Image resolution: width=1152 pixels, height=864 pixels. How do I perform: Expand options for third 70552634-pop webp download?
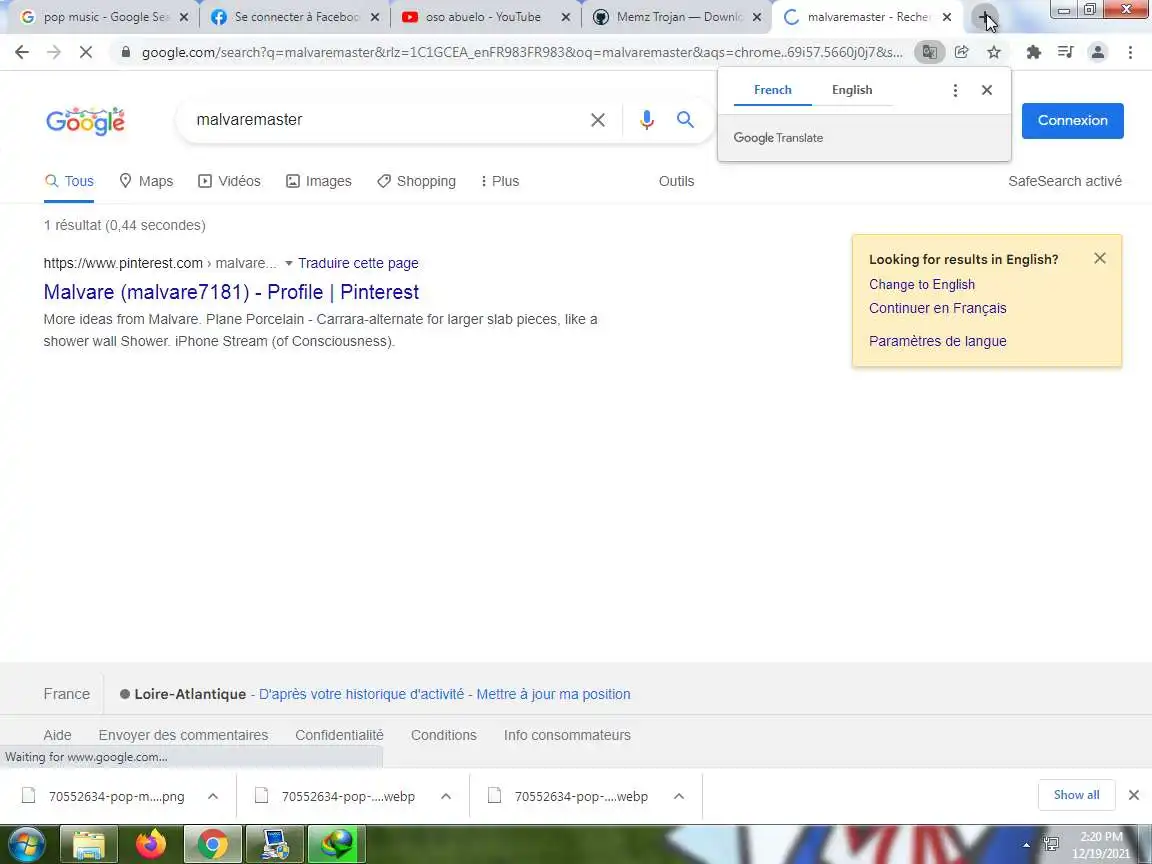click(679, 796)
